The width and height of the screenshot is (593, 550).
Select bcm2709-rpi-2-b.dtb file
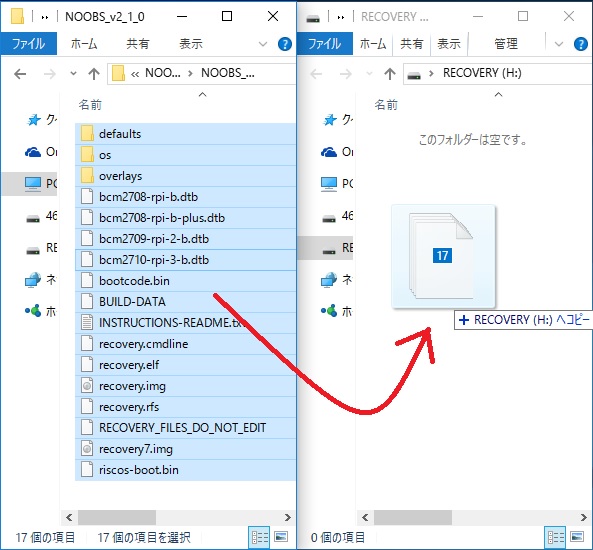185,239
